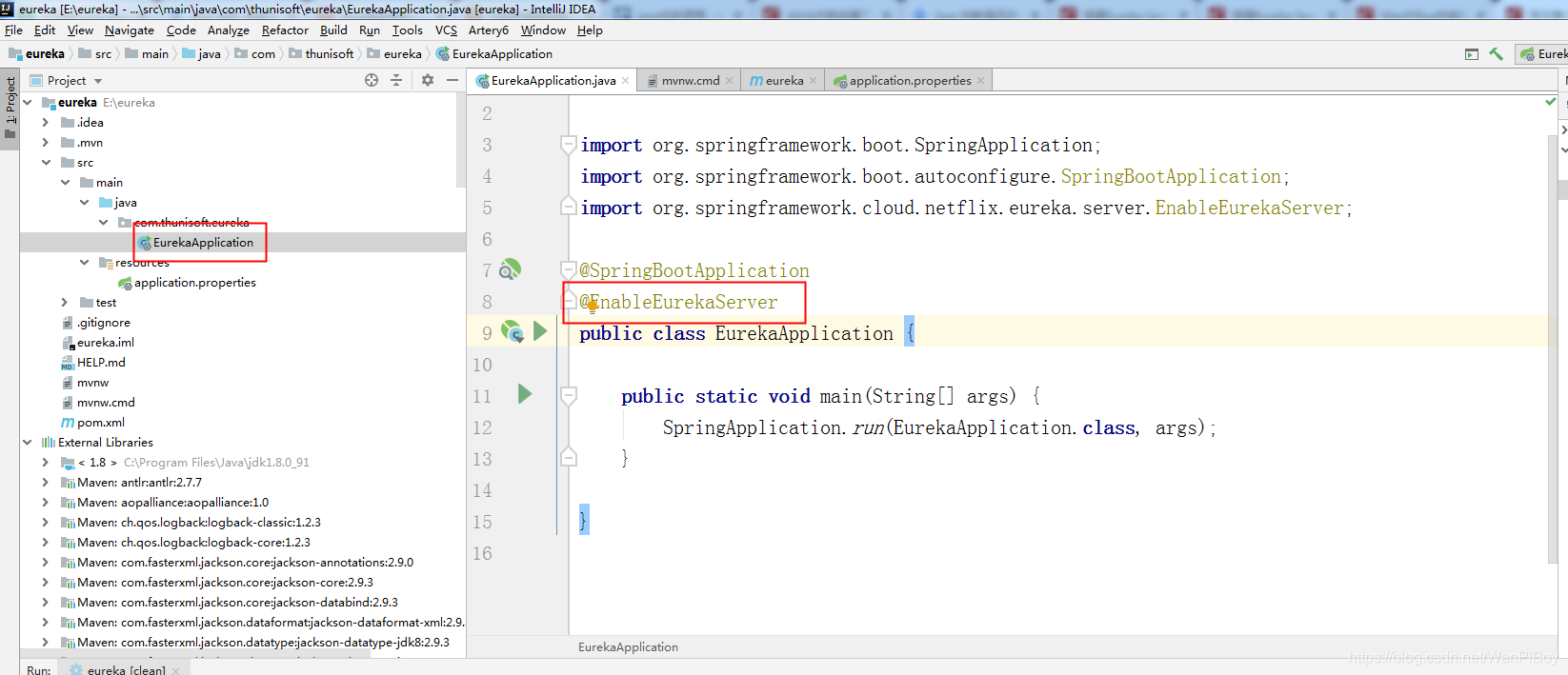Viewport: 1568px width, 675px height.
Task: Click the Spring icon in run configuration selector
Action: coord(1528,54)
